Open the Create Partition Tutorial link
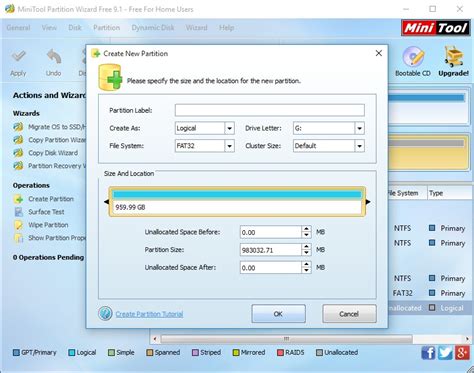The image size is (474, 373). click(149, 314)
